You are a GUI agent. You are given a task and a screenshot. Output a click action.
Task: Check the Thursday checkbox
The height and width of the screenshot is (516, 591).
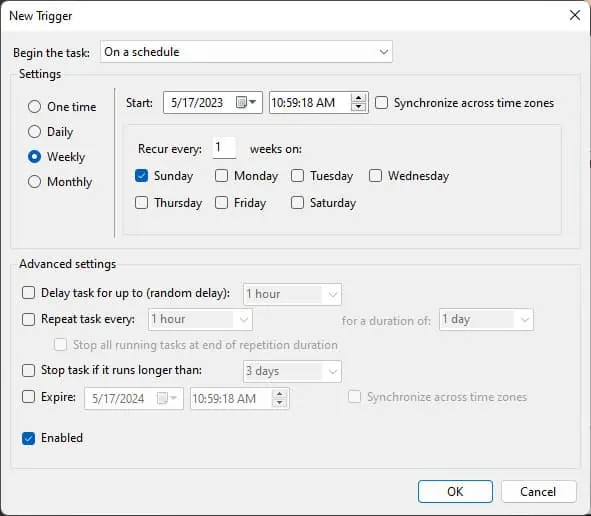coord(141,203)
